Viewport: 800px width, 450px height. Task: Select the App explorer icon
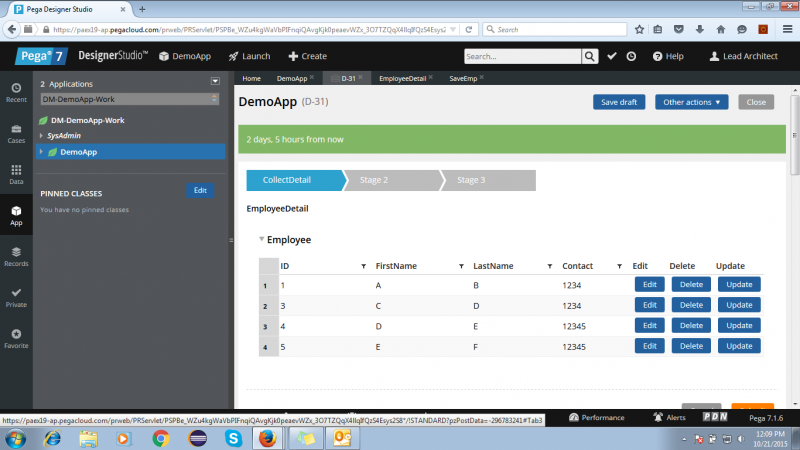pos(16,216)
